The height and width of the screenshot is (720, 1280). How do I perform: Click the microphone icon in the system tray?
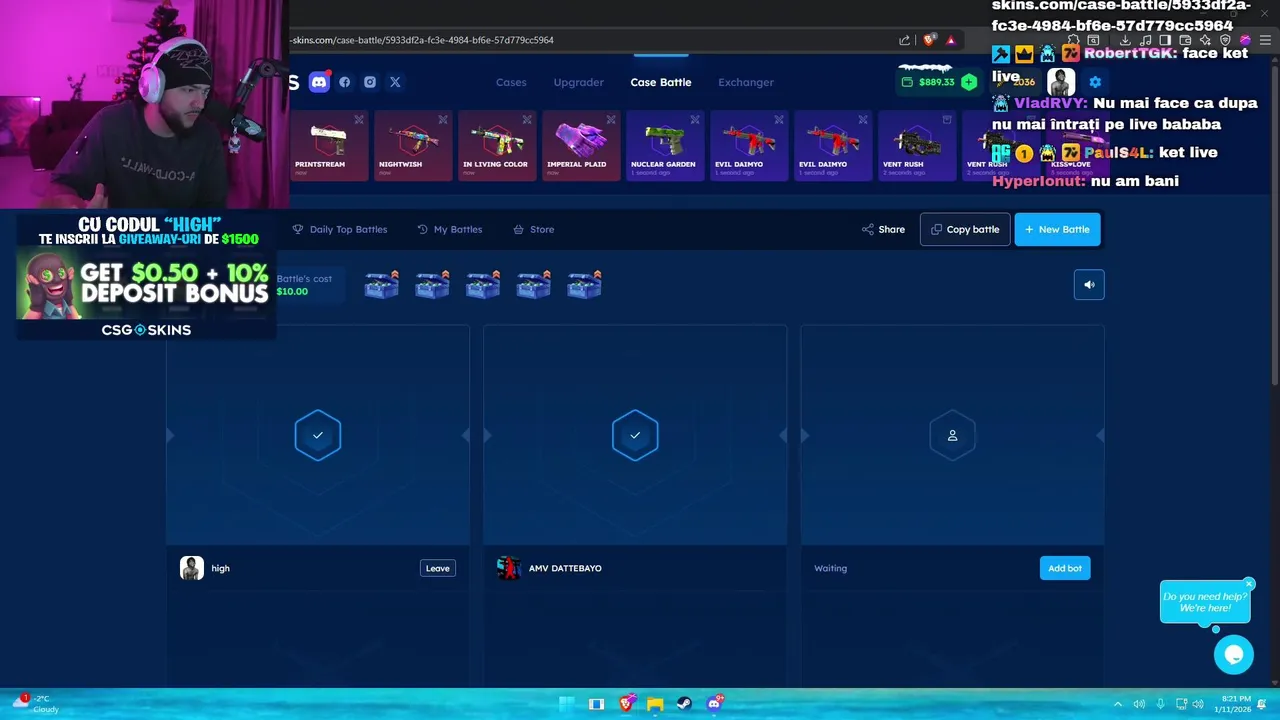1160,704
